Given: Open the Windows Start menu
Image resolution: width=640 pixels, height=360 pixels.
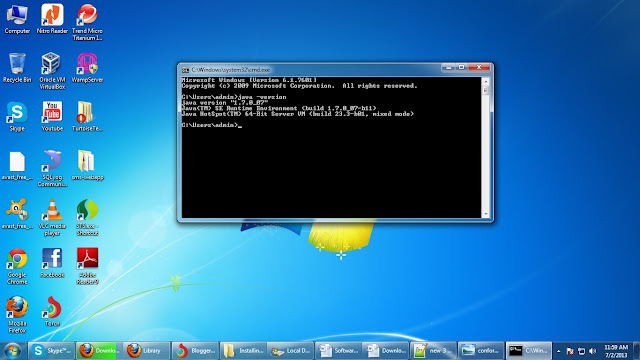Looking at the screenshot, I should [12, 351].
